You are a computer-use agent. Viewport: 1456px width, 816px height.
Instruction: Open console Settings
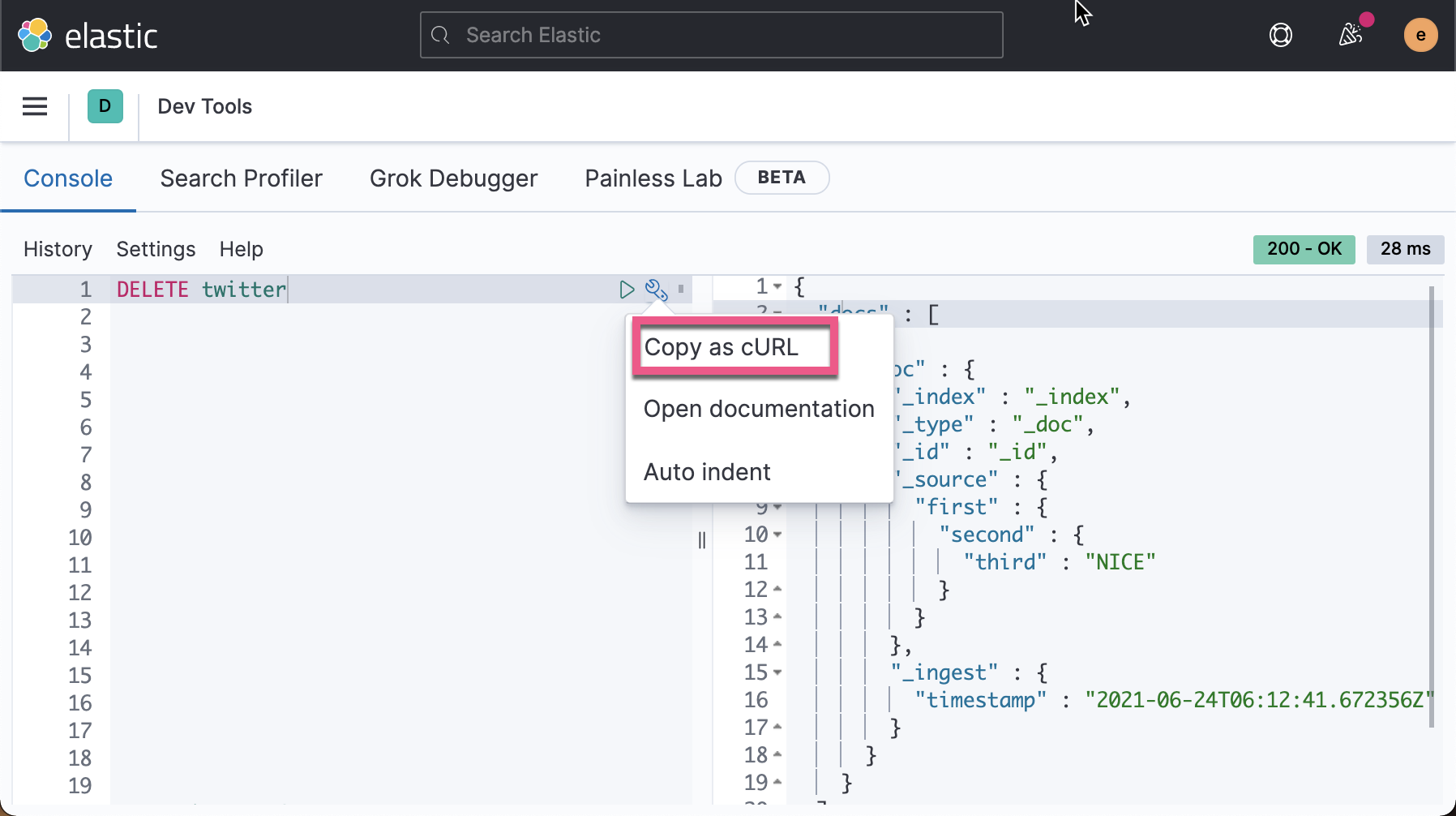point(156,249)
